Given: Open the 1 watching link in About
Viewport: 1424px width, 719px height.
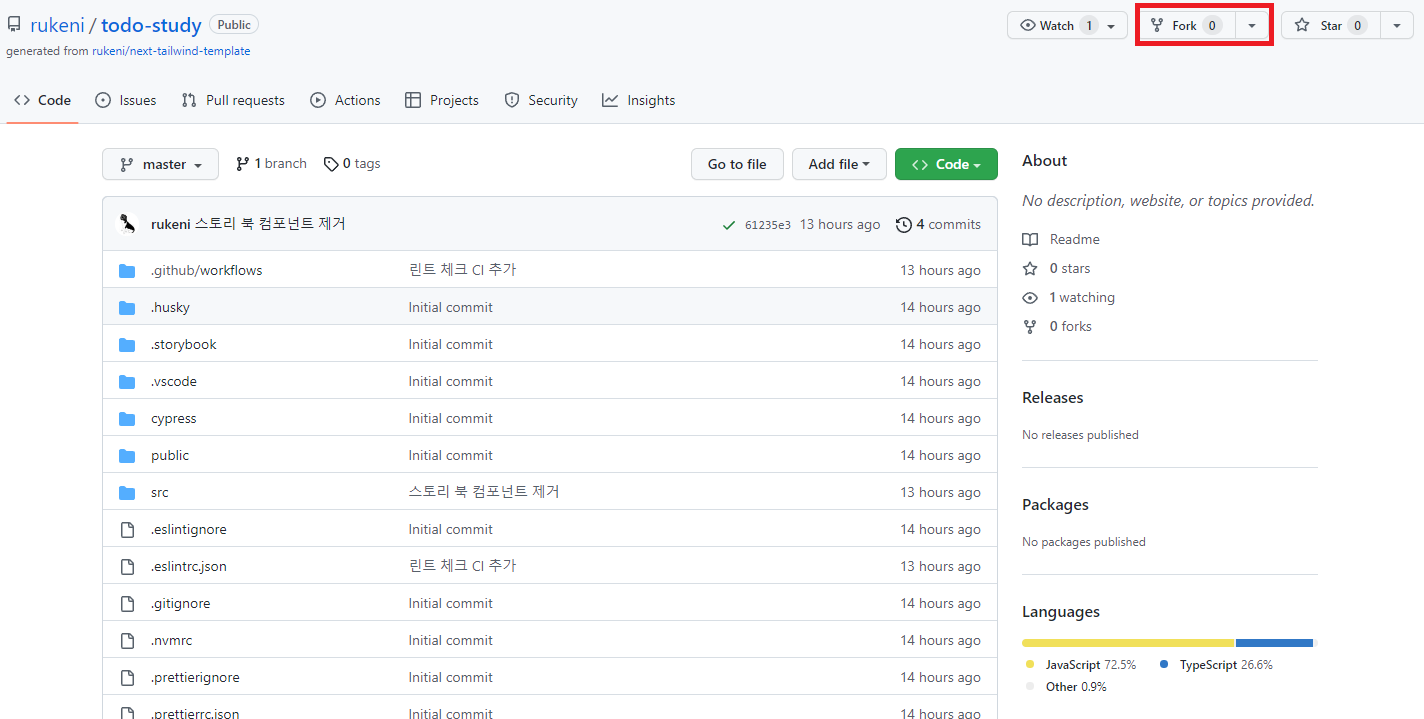Looking at the screenshot, I should tap(1068, 297).
